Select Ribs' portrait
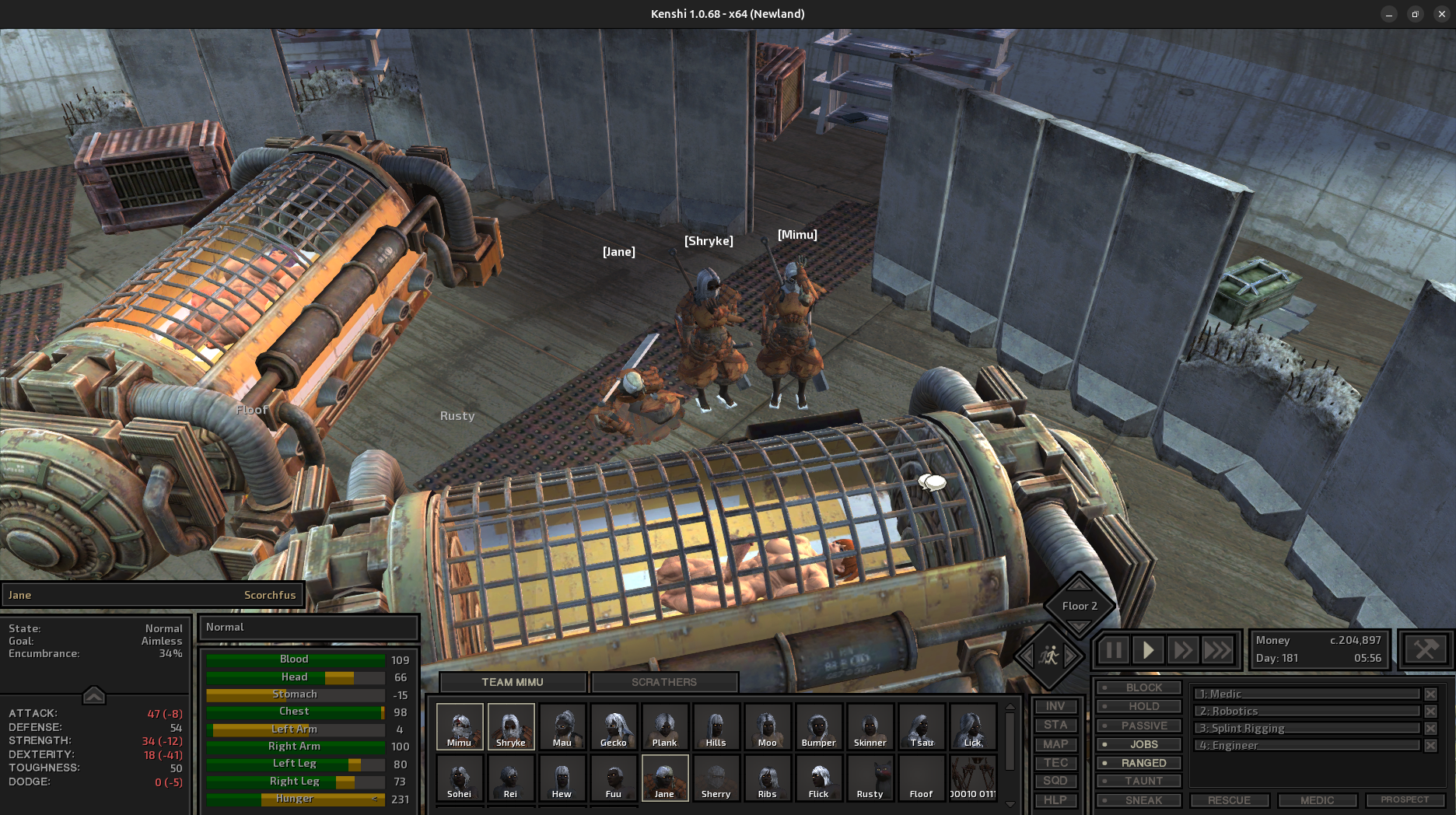The height and width of the screenshot is (815, 1456). click(x=767, y=778)
